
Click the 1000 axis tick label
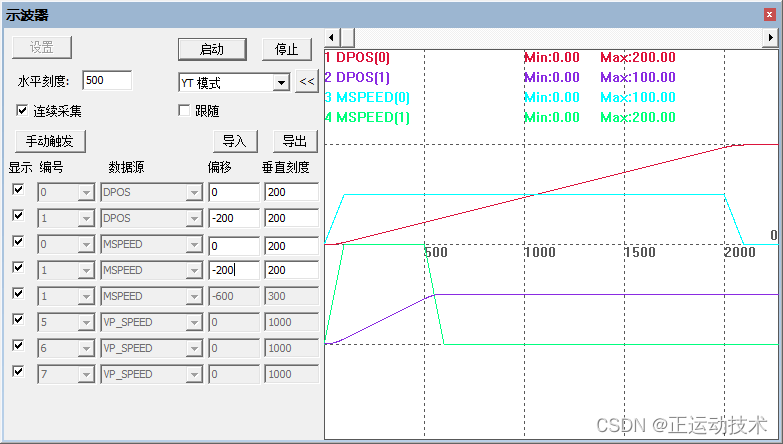click(x=540, y=252)
